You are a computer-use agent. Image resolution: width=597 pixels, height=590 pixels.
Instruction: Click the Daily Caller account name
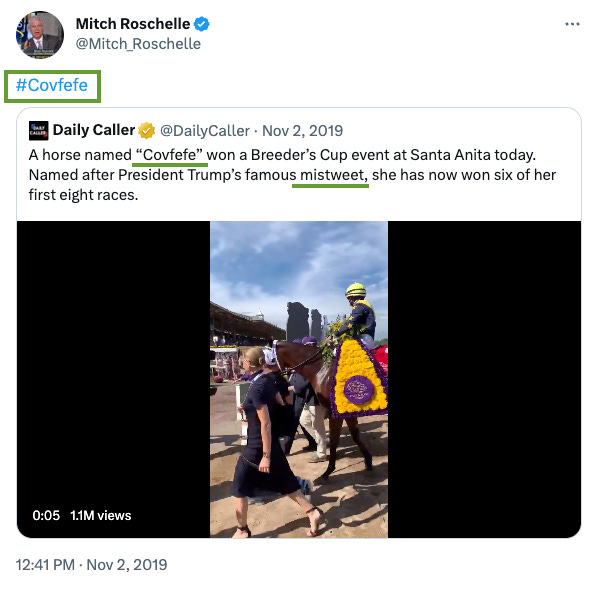(94, 130)
